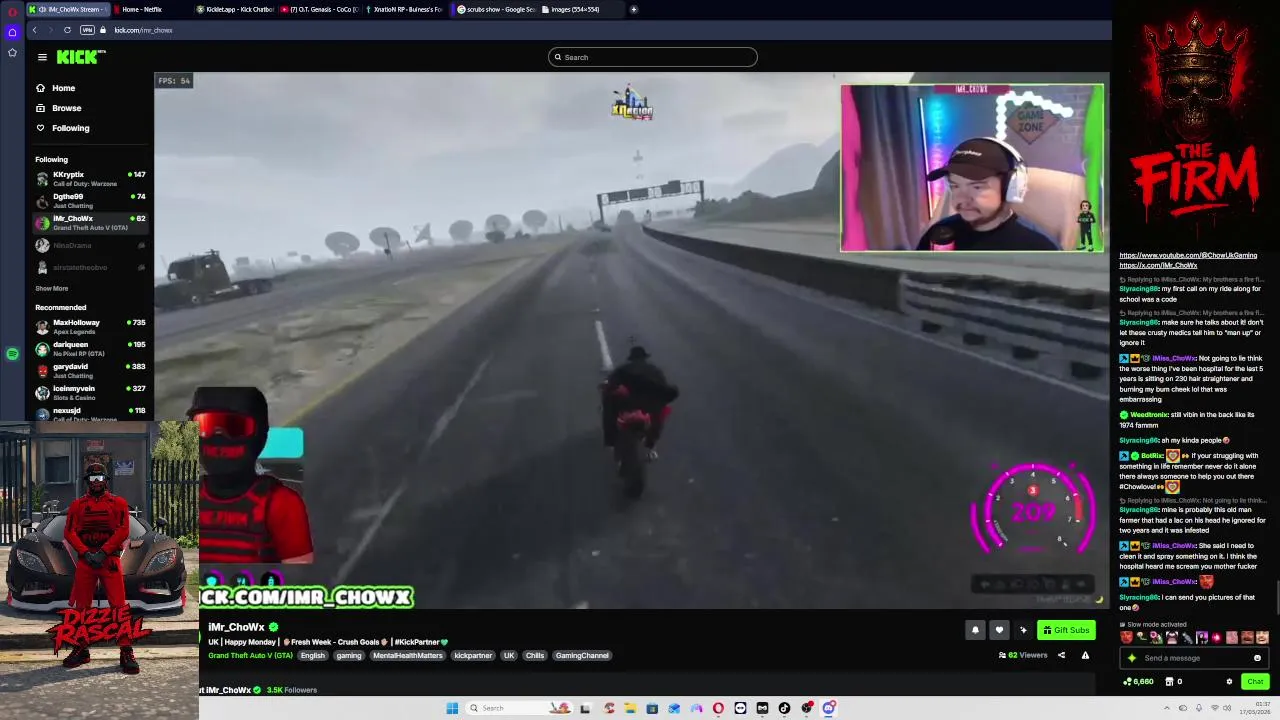The width and height of the screenshot is (1280, 720).
Task: Select the first quick emote below slow mode
Action: click(1126, 637)
